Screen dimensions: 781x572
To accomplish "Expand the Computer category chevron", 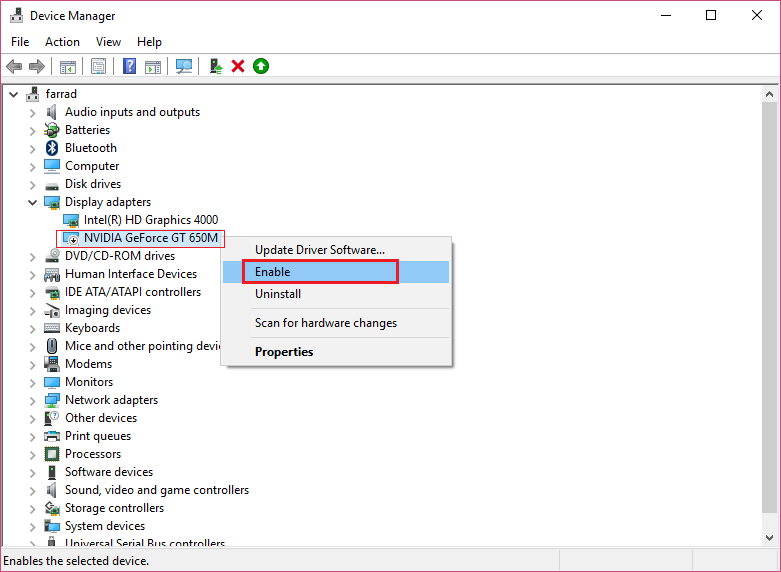I will pyautogui.click(x=33, y=167).
